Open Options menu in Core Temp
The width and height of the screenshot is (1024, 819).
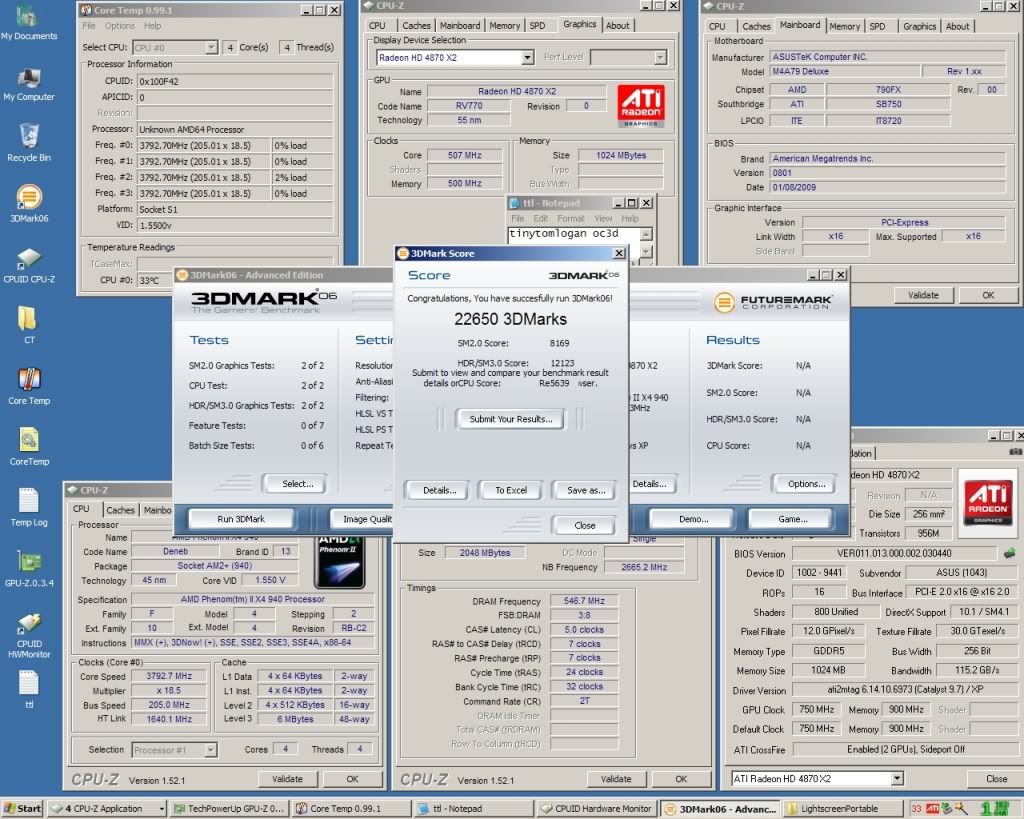tap(120, 26)
